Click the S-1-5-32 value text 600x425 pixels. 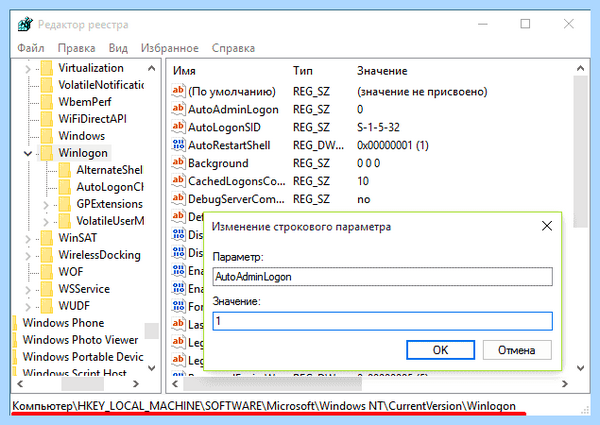click(x=378, y=127)
